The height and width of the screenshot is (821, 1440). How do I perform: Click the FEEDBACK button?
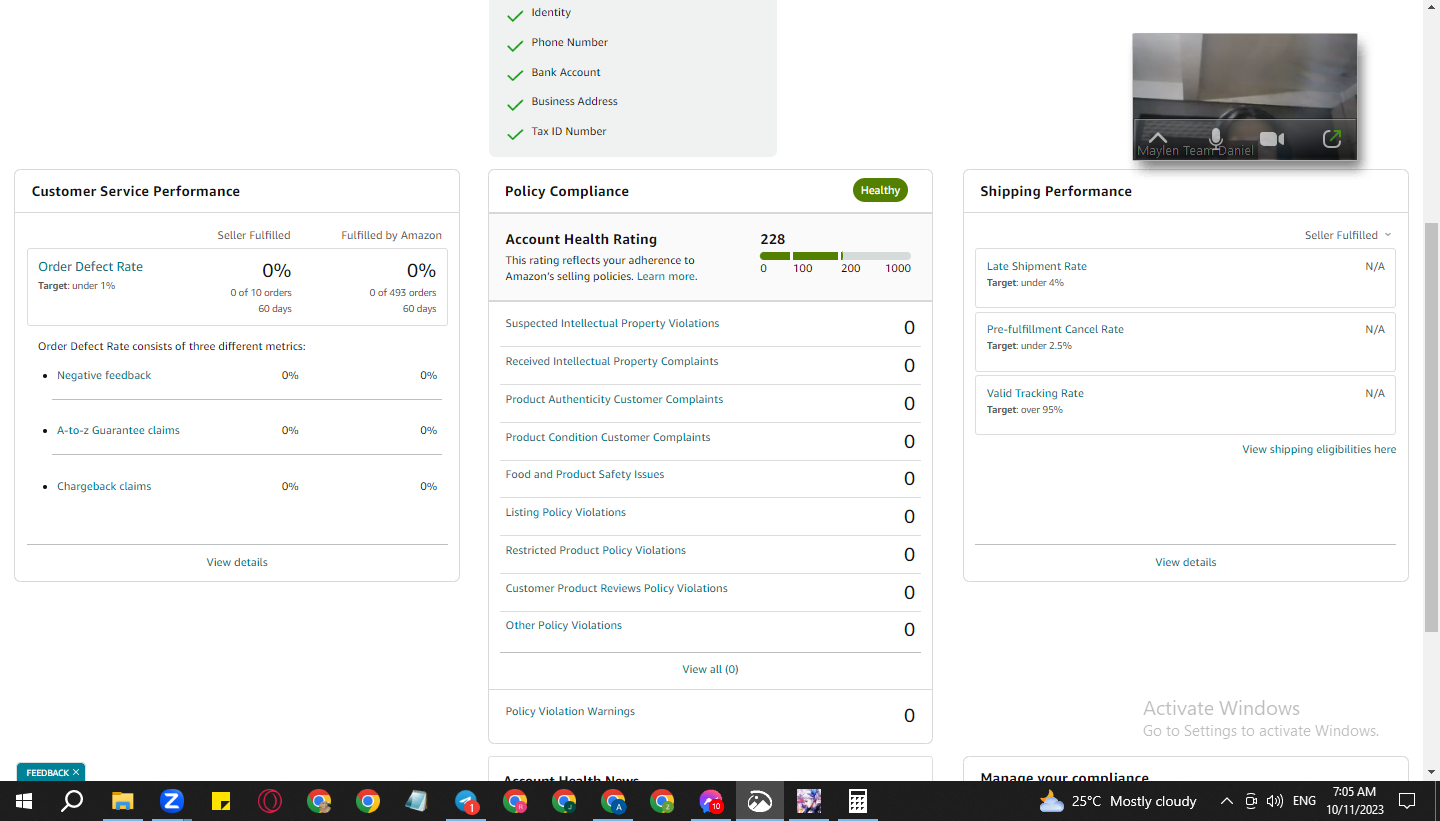tap(47, 773)
